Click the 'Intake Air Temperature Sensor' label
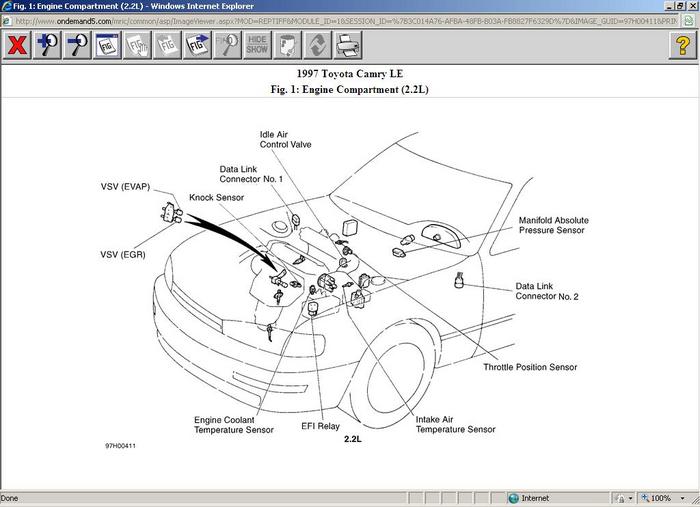Image resolution: width=700 pixels, height=507 pixels. [455, 424]
